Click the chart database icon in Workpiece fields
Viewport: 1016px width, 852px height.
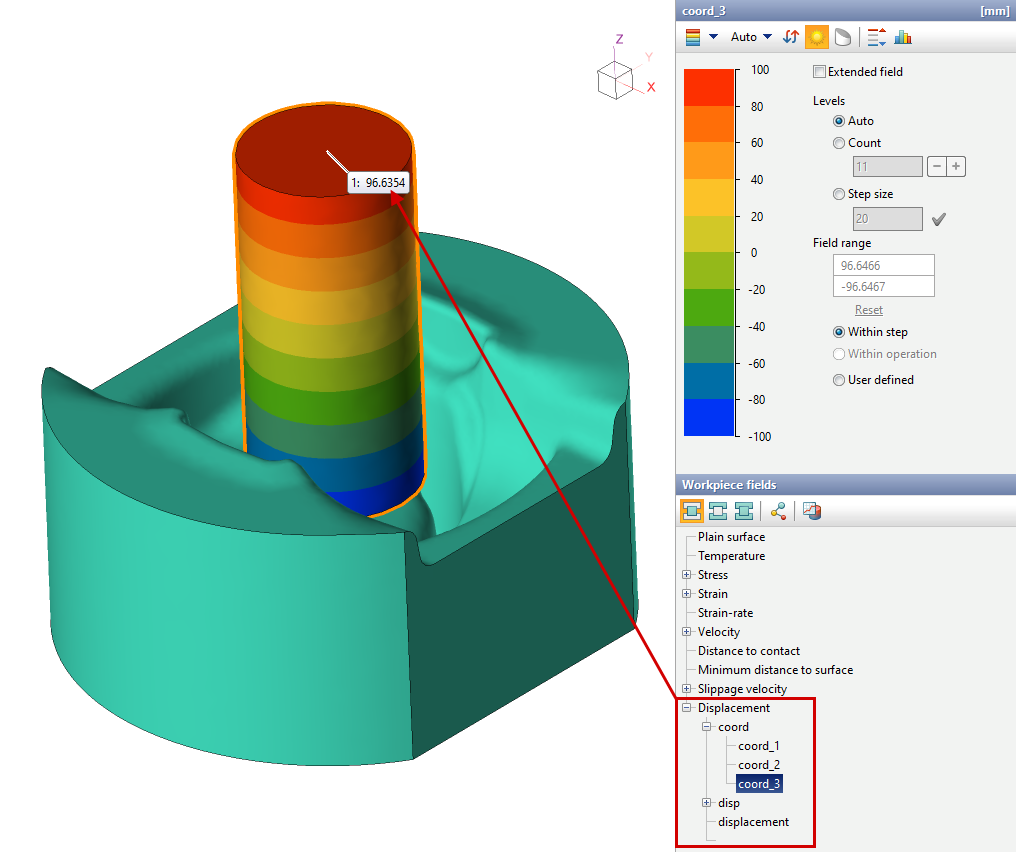click(x=812, y=512)
